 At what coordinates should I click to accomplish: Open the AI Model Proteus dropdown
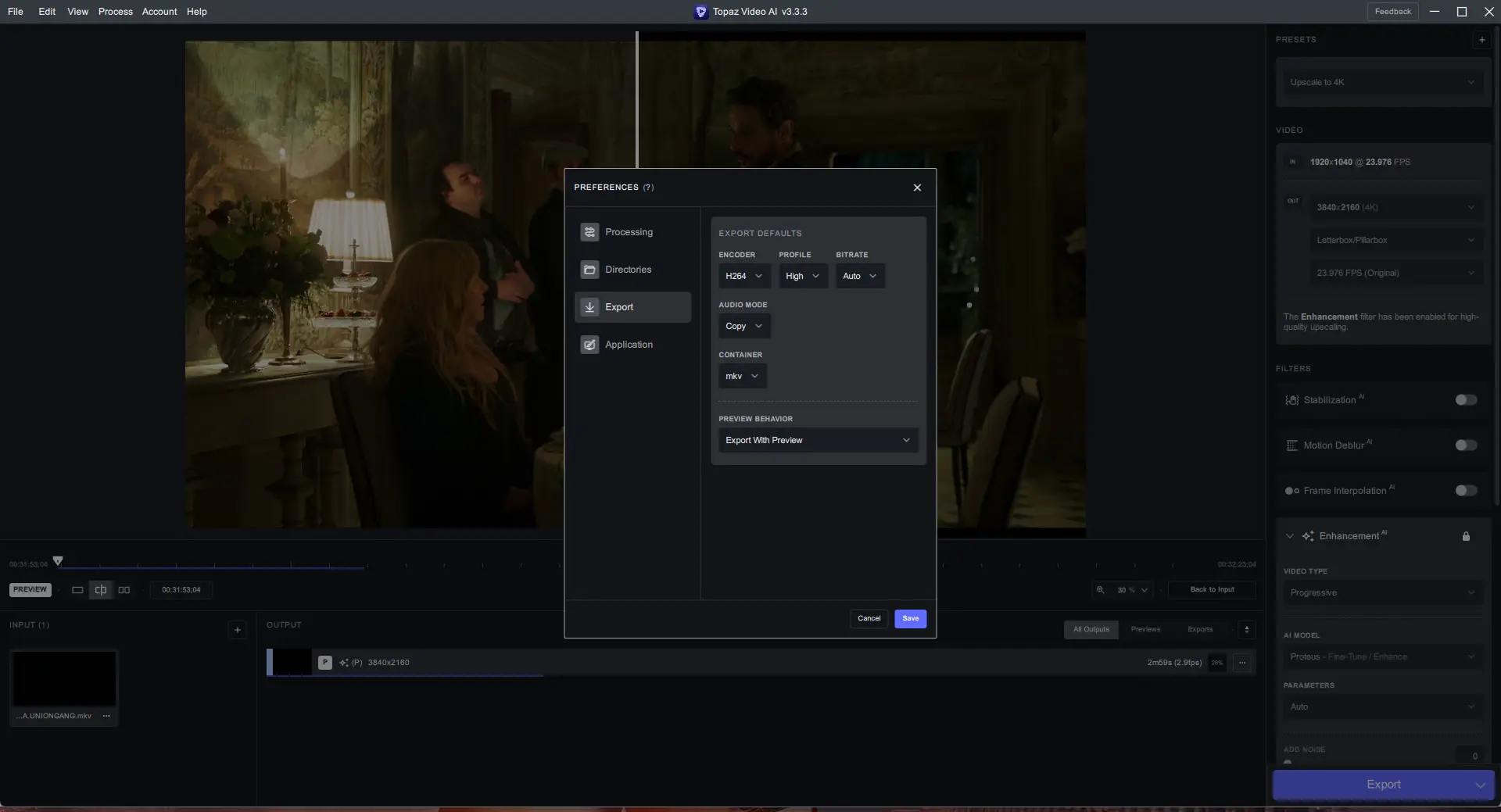point(1382,656)
